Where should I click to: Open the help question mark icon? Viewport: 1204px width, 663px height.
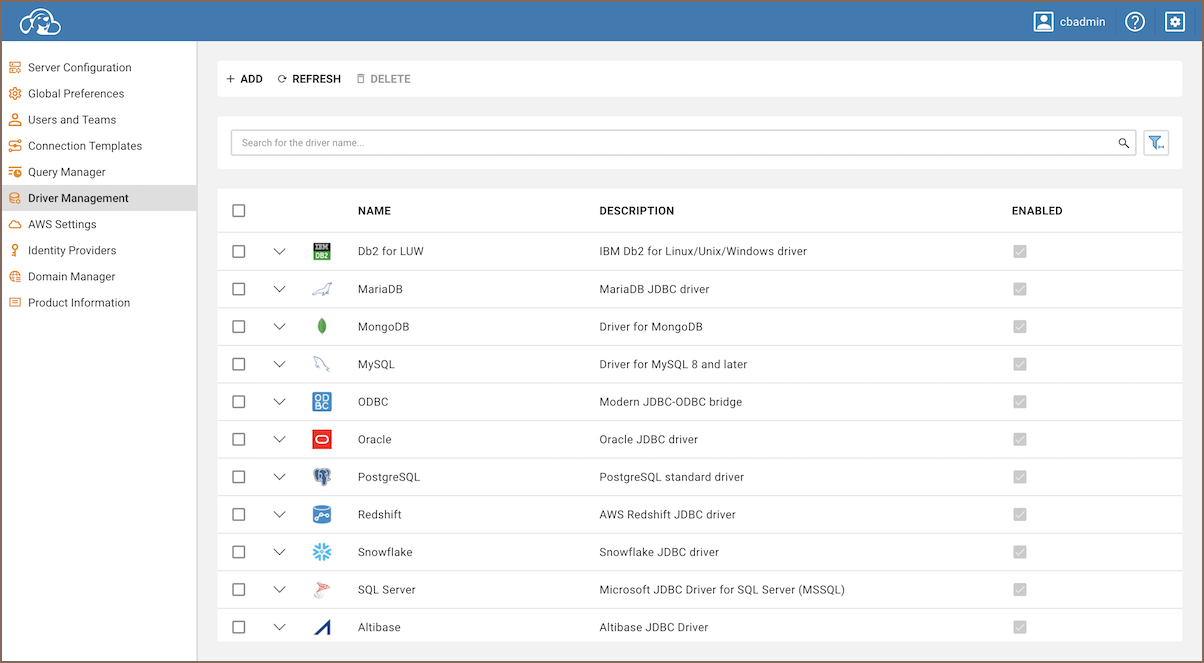1134,21
